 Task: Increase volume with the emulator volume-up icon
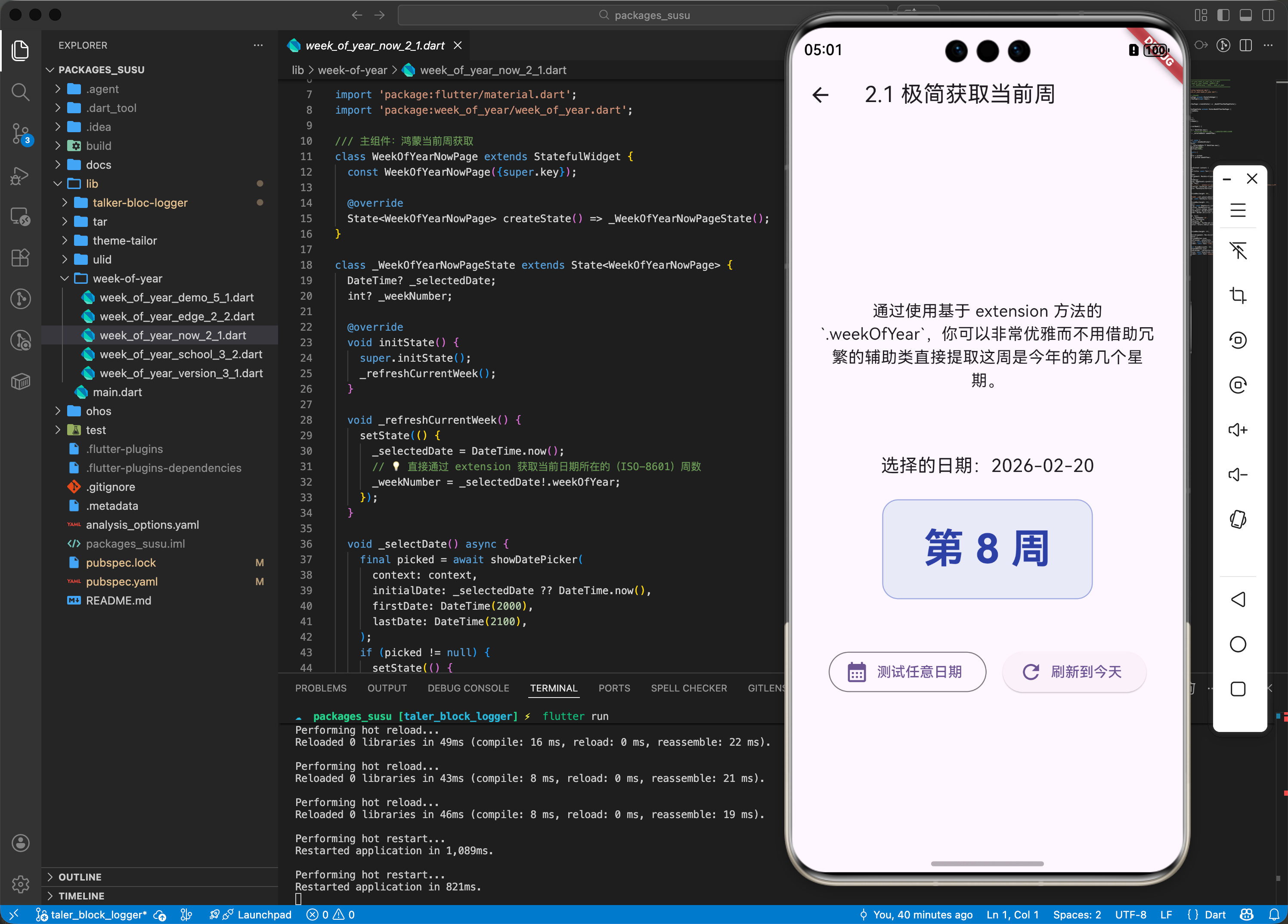[1238, 430]
